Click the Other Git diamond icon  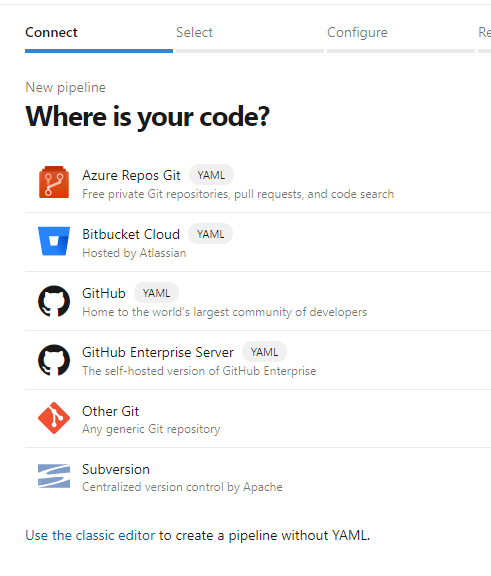tap(54, 418)
